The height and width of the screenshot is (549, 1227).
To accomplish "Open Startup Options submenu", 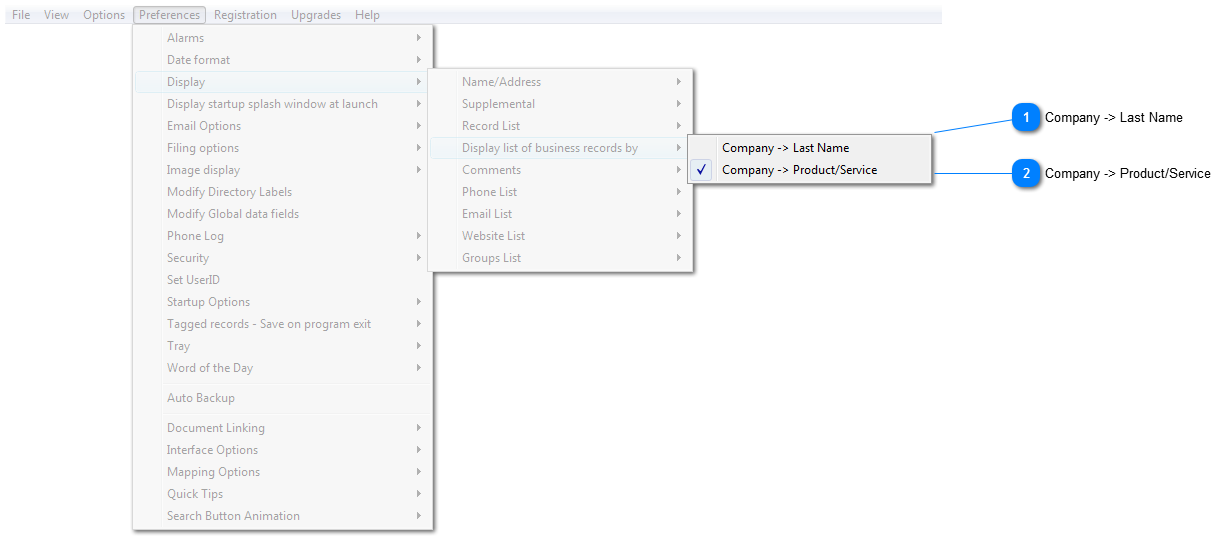I will 283,302.
